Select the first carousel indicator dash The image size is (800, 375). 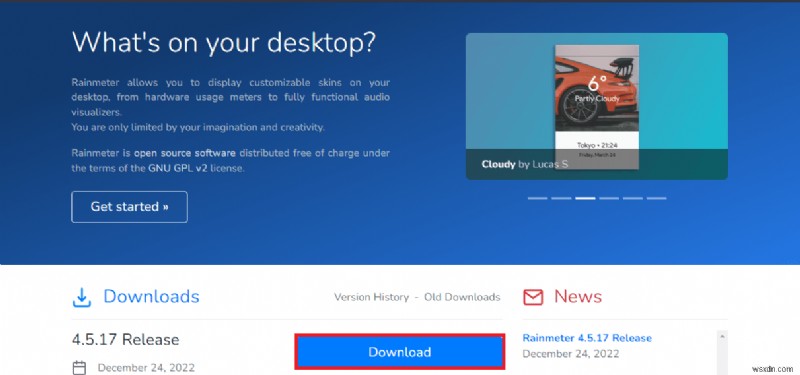point(537,198)
